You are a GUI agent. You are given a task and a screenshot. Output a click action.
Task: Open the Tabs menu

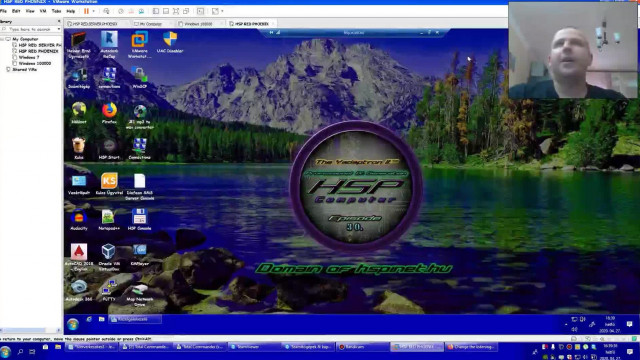(x=56, y=11)
